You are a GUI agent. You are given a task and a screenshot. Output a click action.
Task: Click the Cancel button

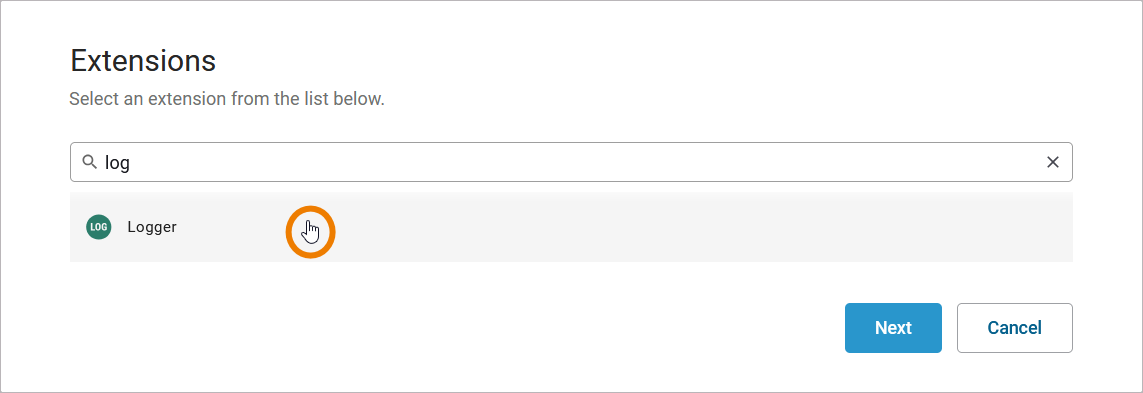pos(1014,328)
